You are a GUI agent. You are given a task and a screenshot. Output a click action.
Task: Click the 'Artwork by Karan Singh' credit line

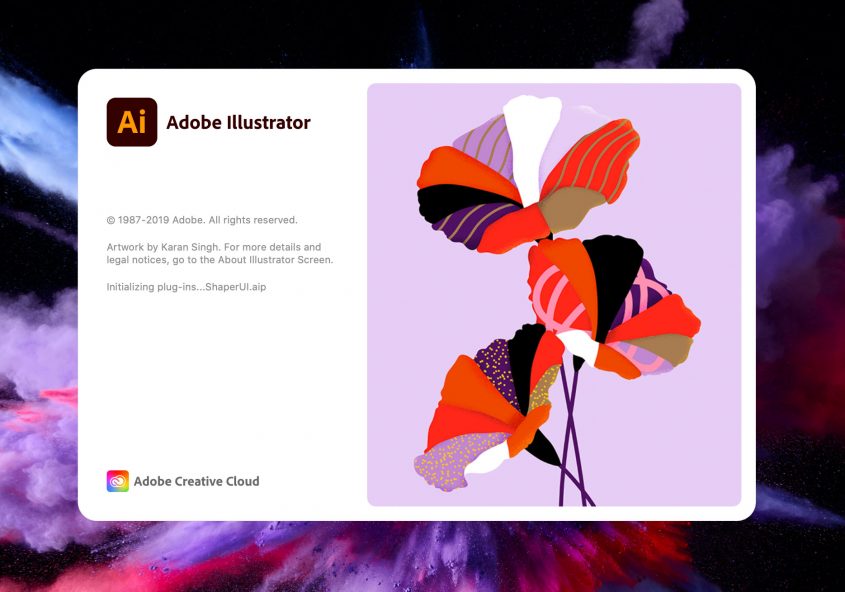213,247
